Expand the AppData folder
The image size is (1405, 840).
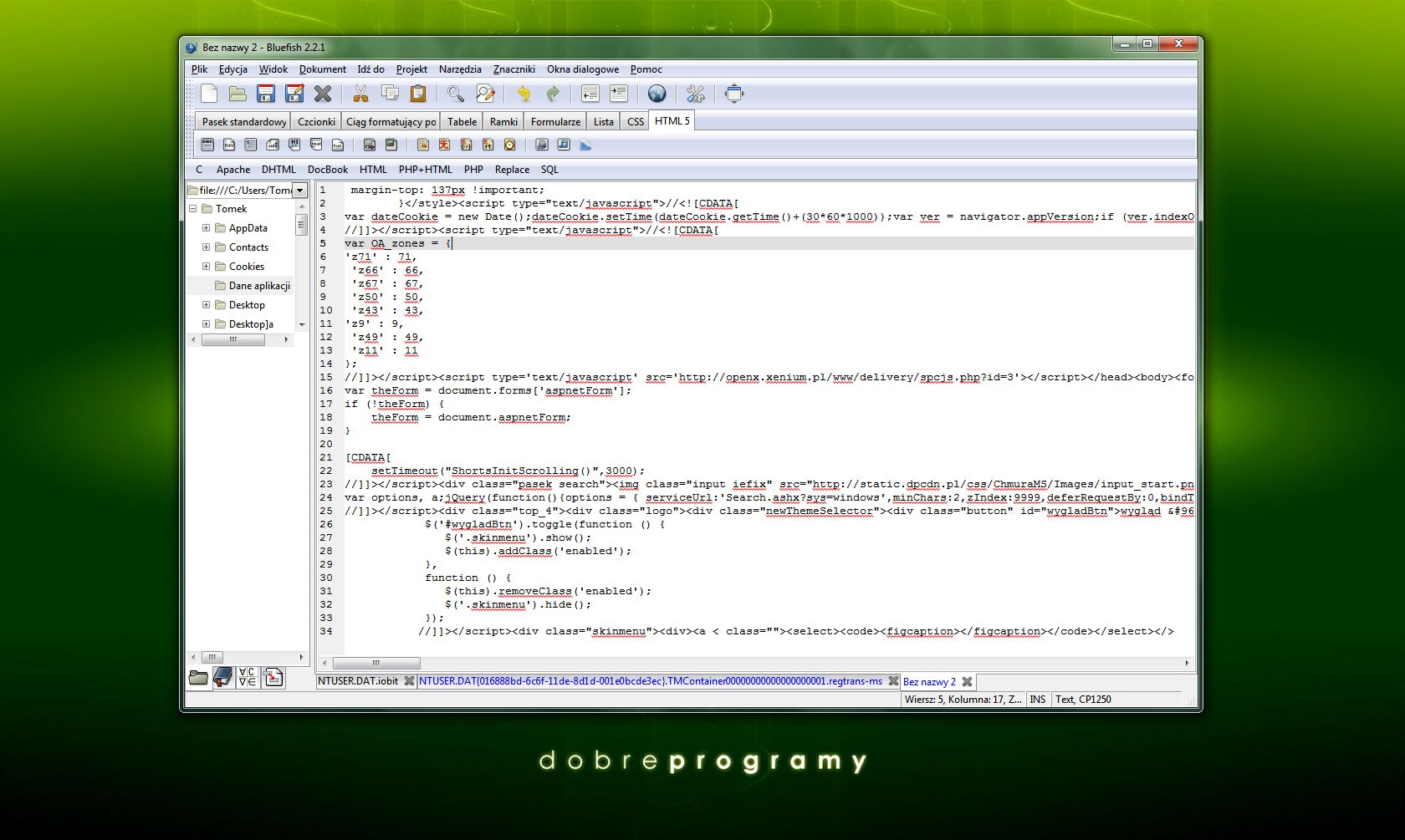(206, 228)
